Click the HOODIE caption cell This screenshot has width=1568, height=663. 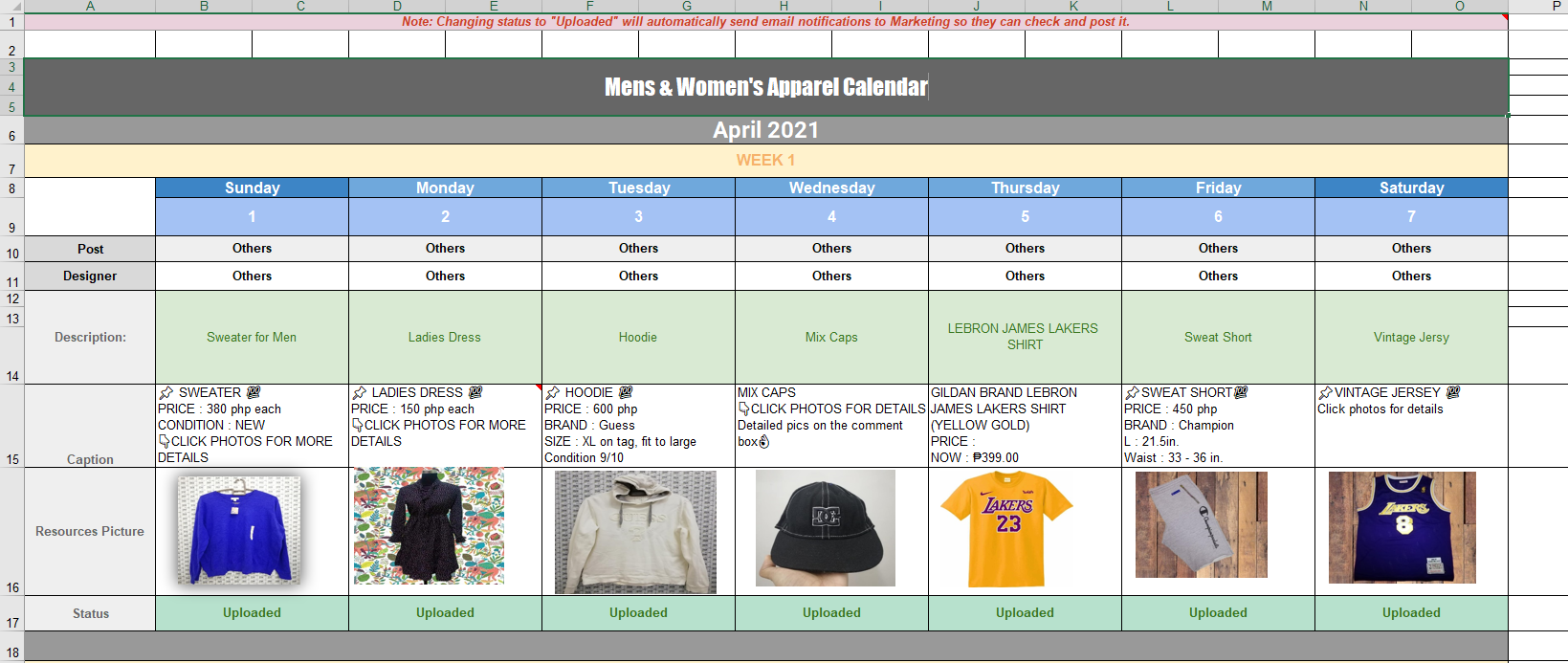point(639,426)
